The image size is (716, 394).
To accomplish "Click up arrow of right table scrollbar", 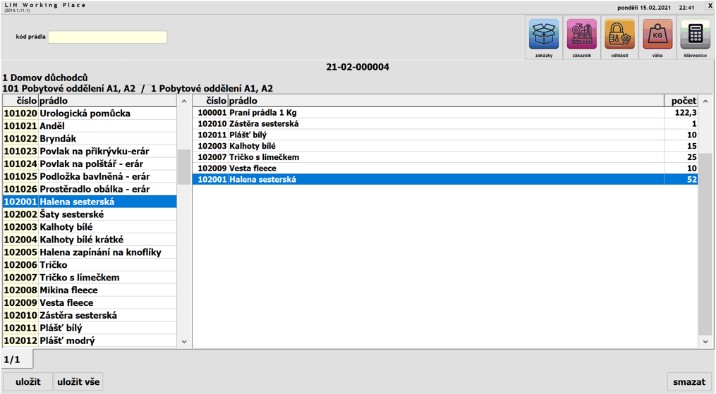I will pos(705,101).
